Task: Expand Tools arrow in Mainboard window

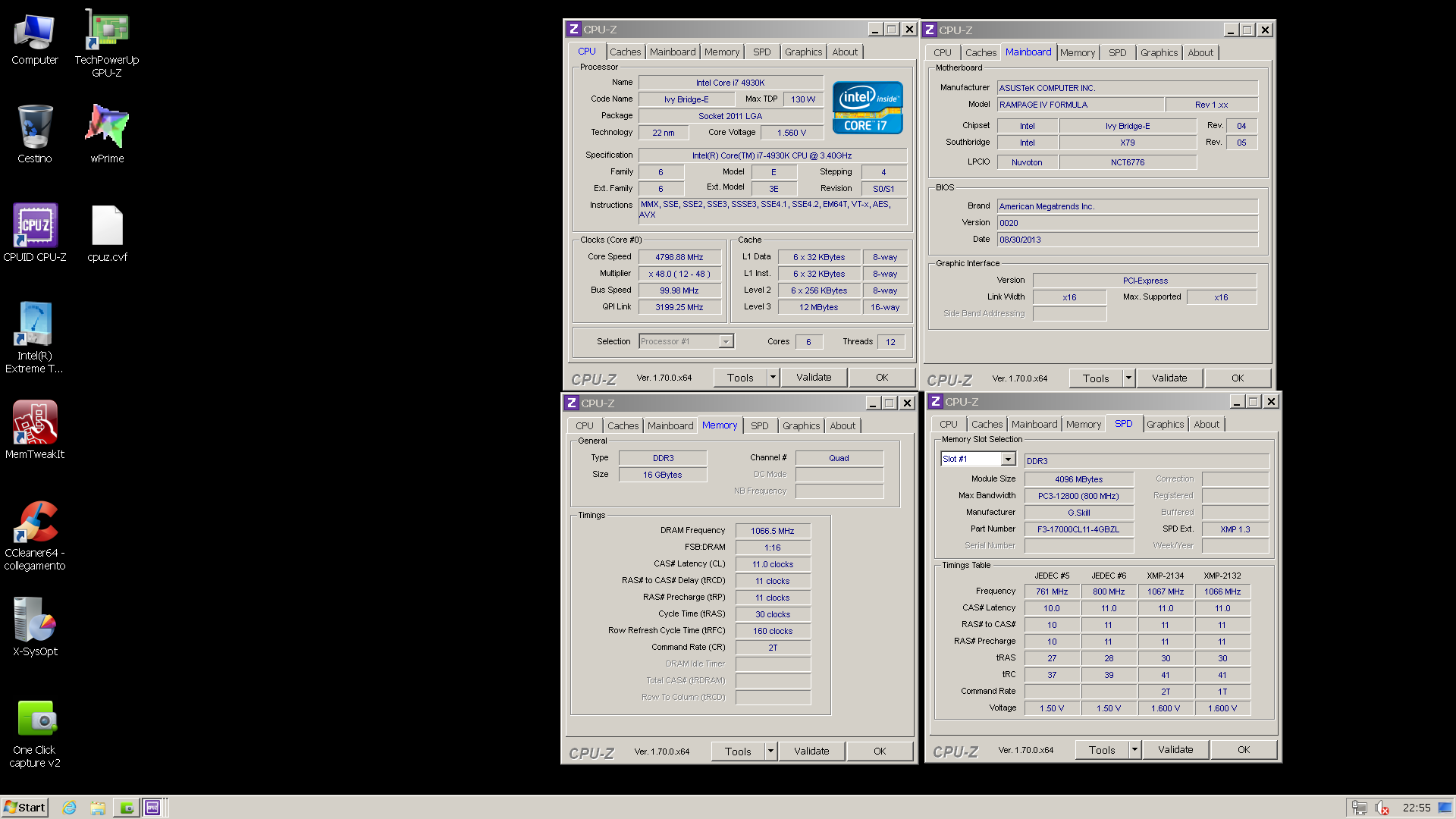Action: click(x=1128, y=378)
